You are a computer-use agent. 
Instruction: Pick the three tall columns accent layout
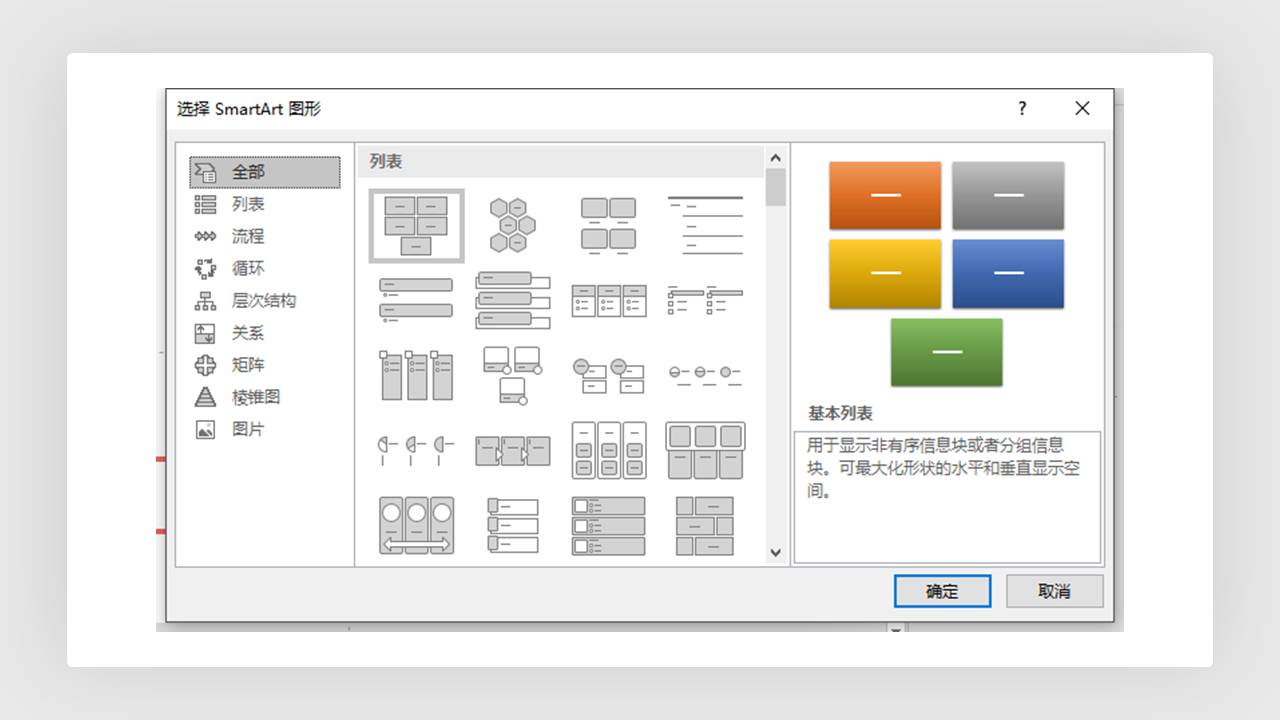[416, 375]
